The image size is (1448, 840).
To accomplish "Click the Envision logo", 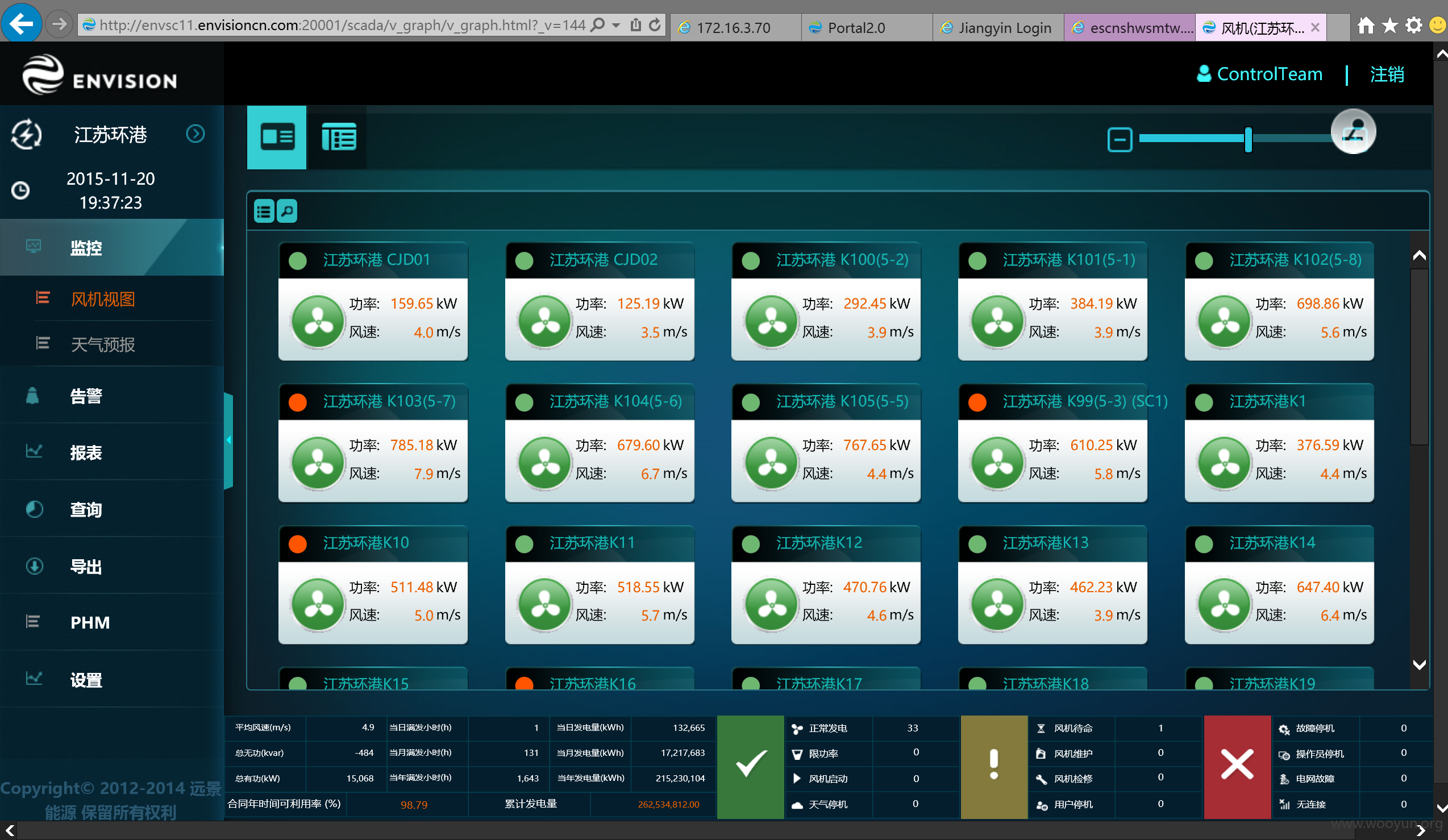I will tap(100, 75).
